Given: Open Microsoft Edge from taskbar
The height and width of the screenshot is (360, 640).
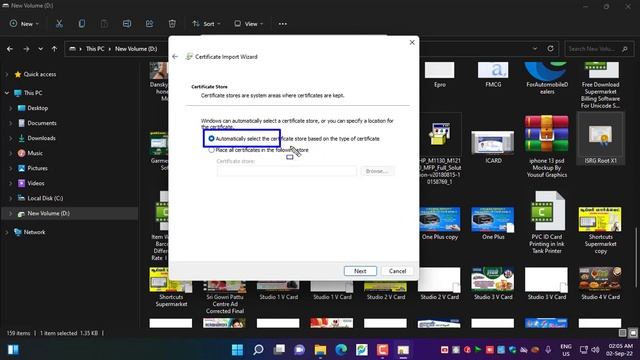Looking at the screenshot, I should (x=341, y=350).
